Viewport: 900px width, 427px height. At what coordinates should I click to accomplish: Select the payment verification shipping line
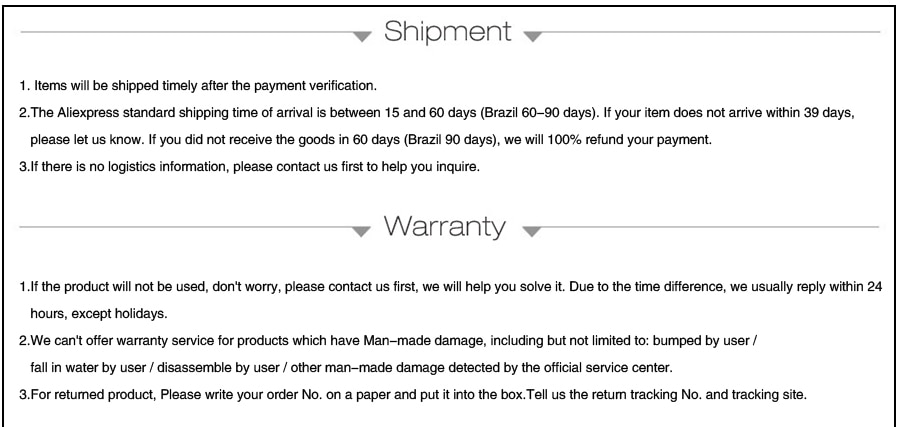point(198,86)
